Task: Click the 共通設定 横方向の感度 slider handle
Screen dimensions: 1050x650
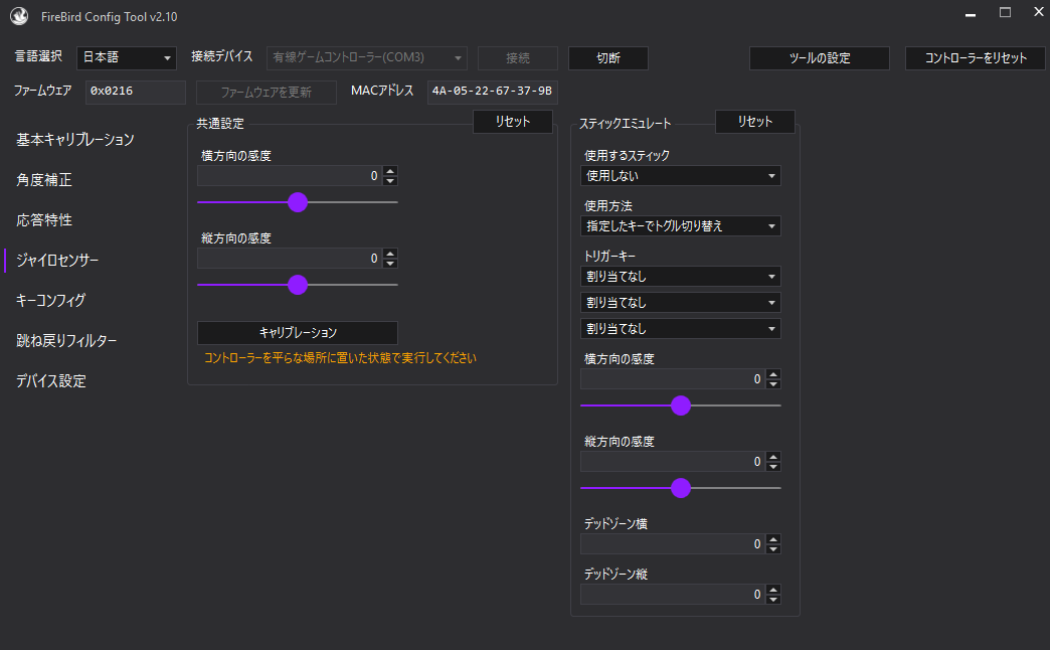Action: (x=297, y=202)
